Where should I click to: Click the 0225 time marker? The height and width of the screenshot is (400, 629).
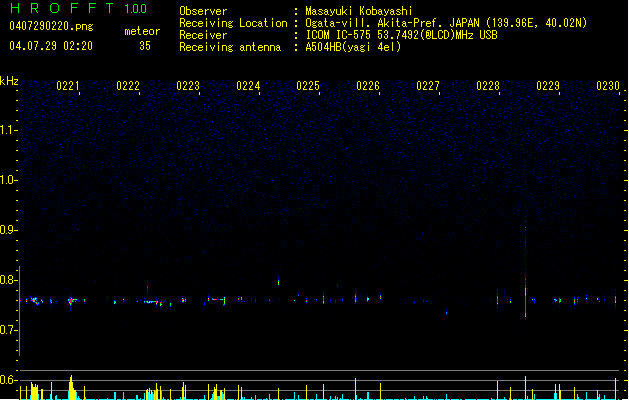tap(308, 86)
